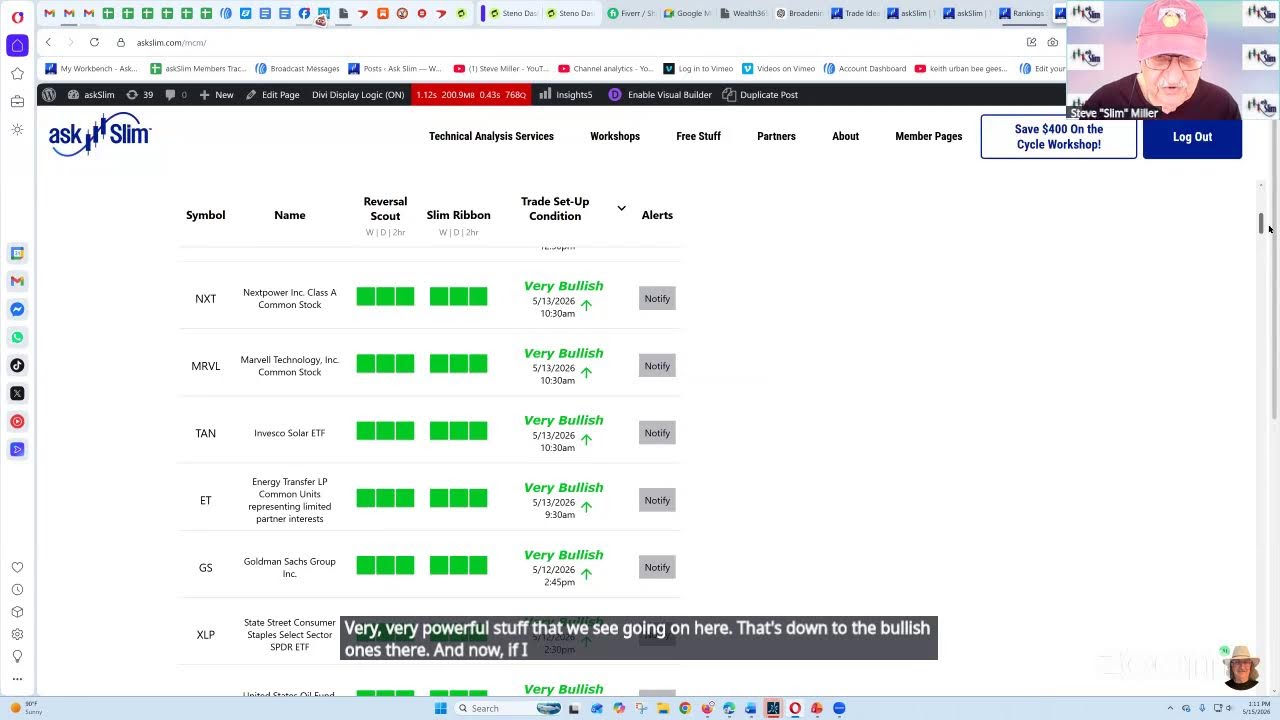Viewport: 1280px width, 720px height.
Task: Click Notify for TAN
Action: [657, 433]
